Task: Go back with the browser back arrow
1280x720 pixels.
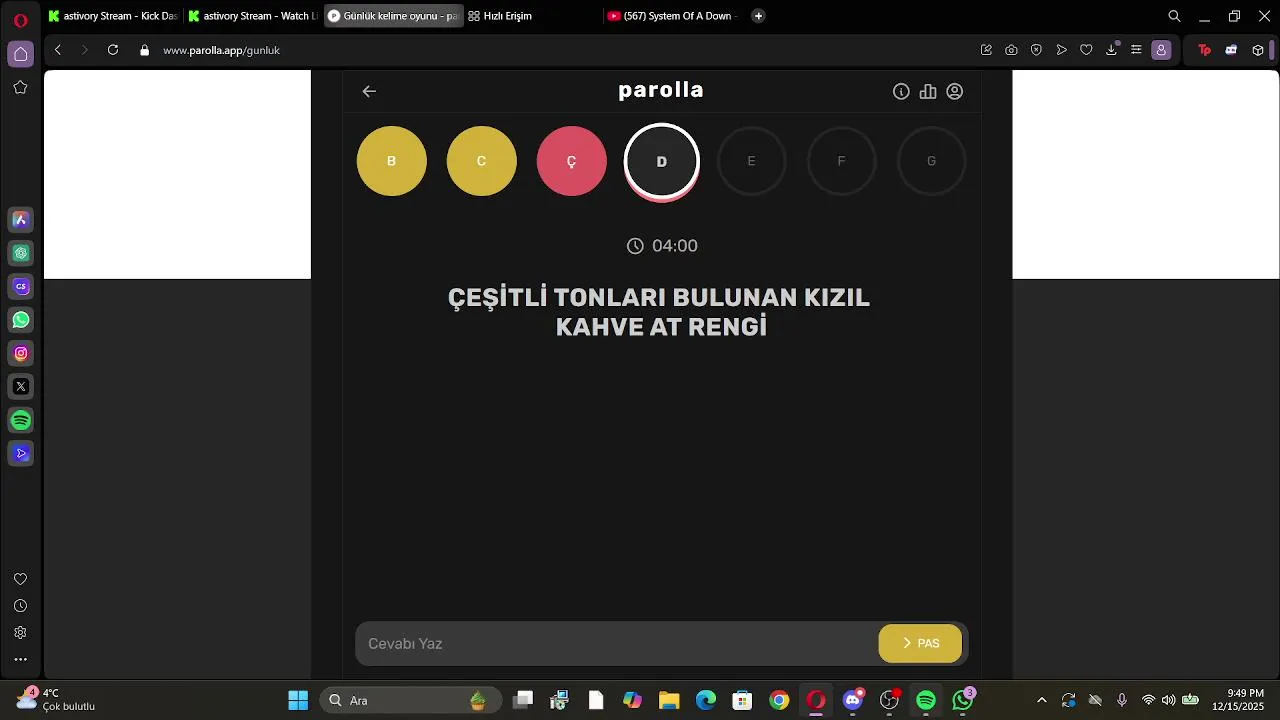Action: tap(58, 50)
